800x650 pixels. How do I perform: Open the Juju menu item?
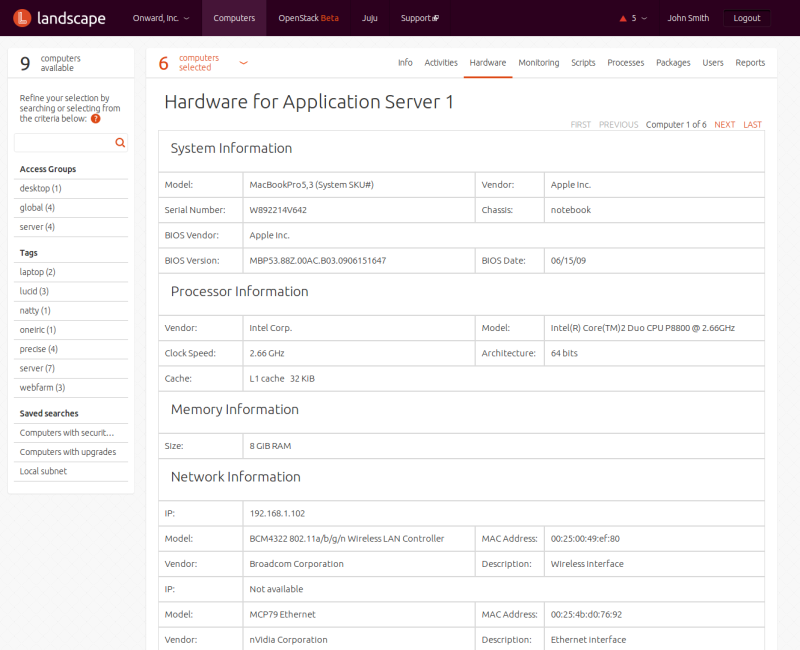[369, 18]
